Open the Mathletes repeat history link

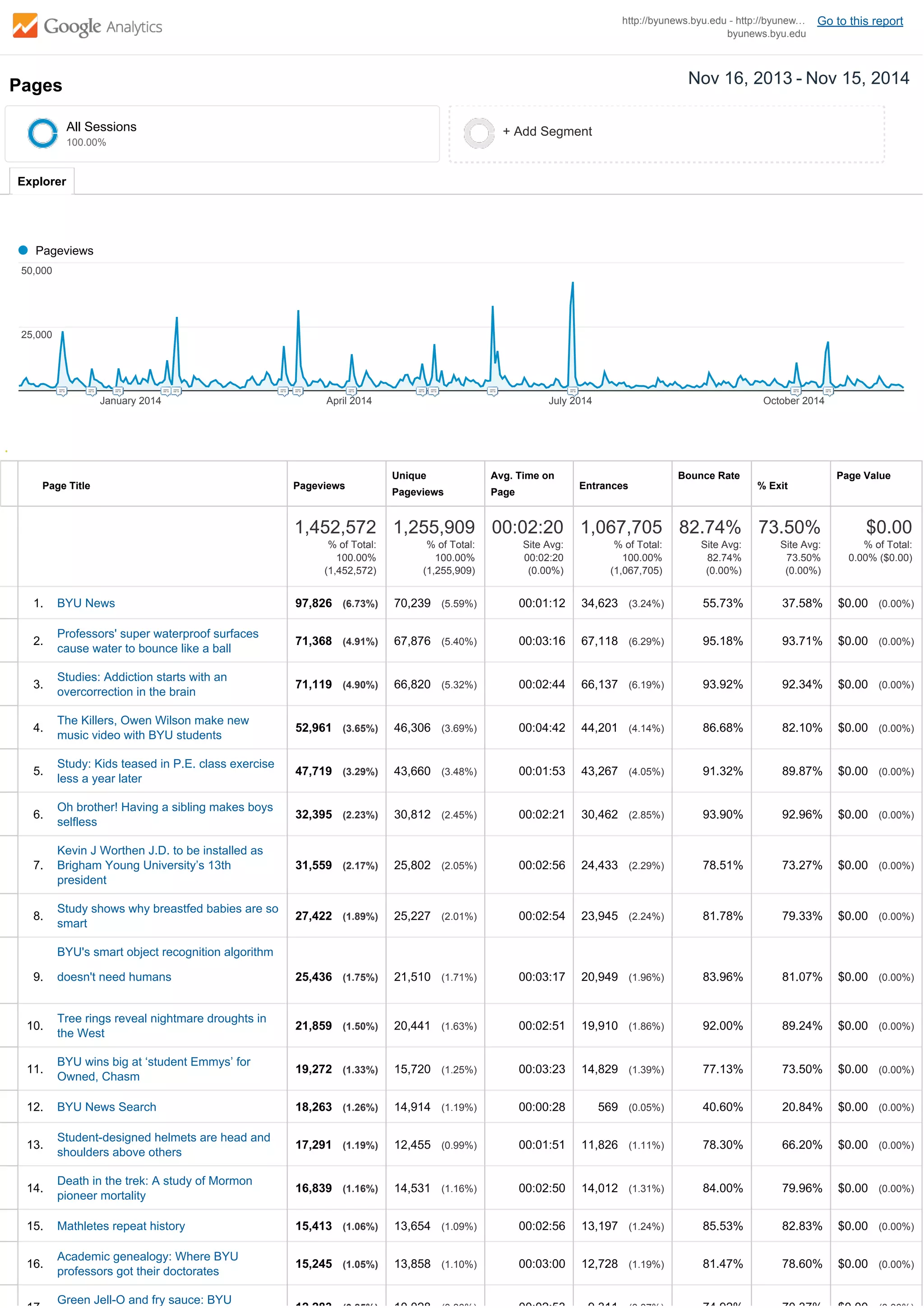click(x=121, y=1226)
